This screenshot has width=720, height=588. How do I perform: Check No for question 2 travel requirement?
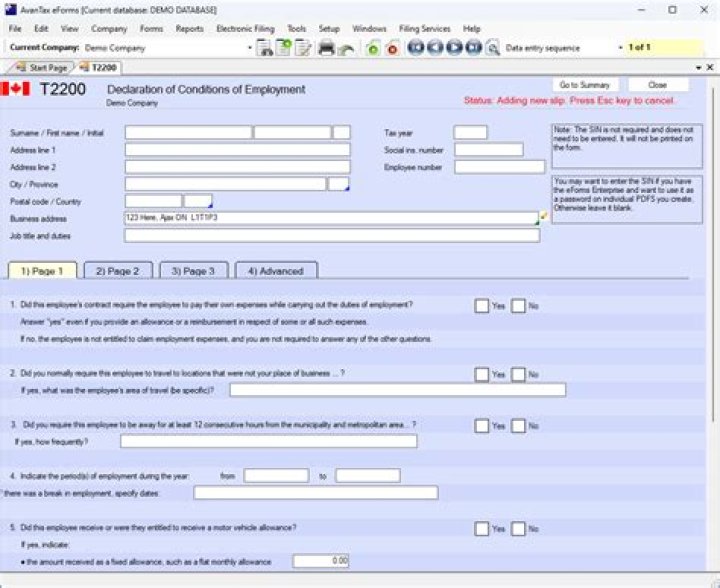(518, 373)
